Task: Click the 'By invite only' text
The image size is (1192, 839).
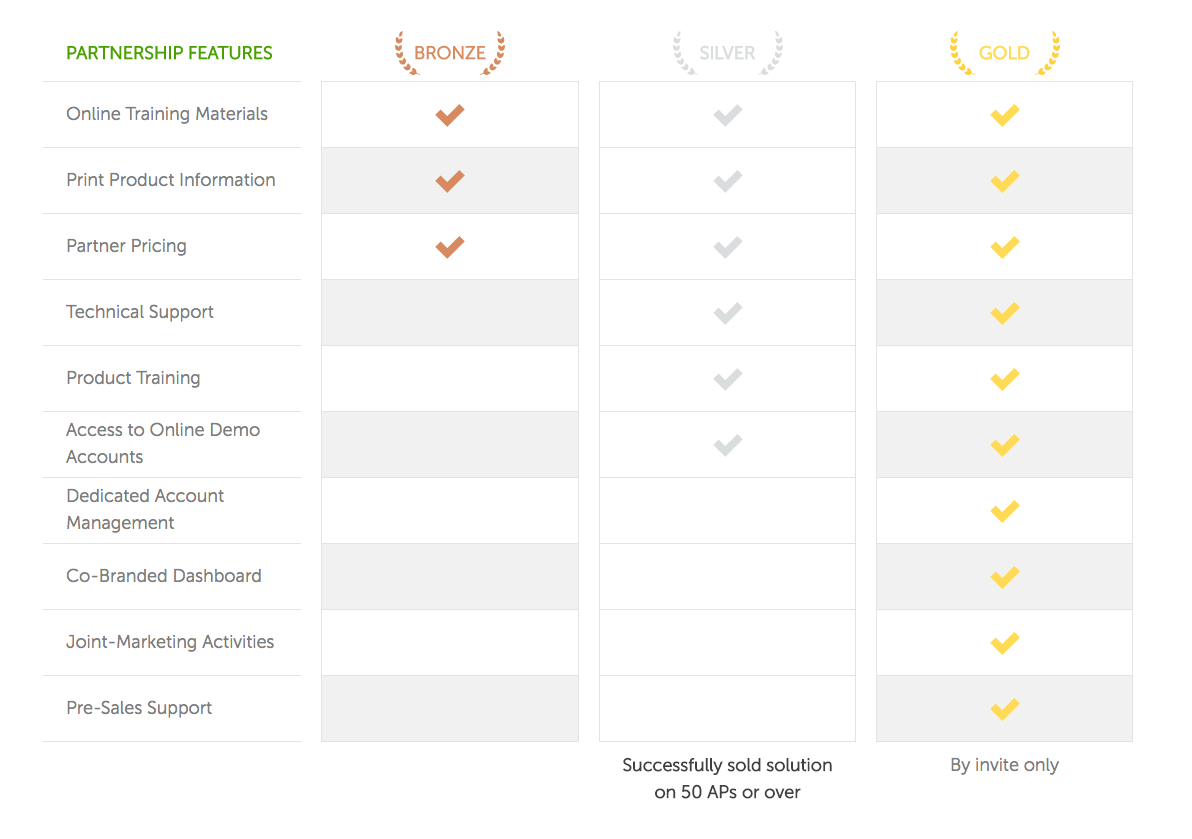Action: (1004, 765)
